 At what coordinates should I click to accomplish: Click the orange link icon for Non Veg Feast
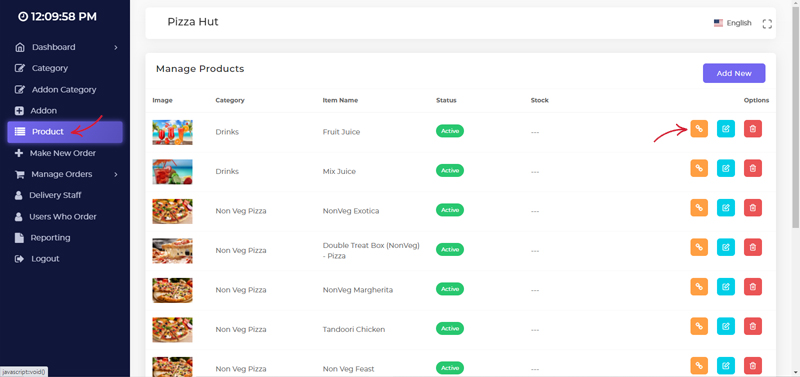[x=699, y=365]
